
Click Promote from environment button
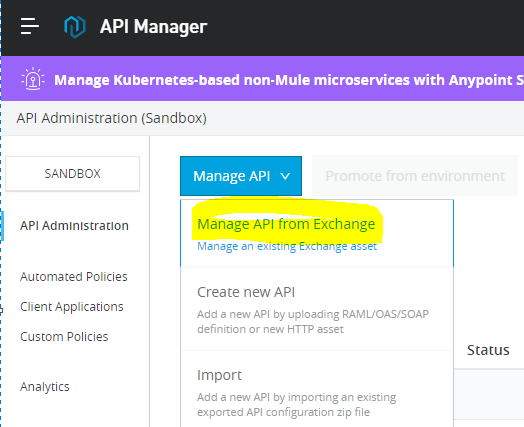[x=415, y=176]
